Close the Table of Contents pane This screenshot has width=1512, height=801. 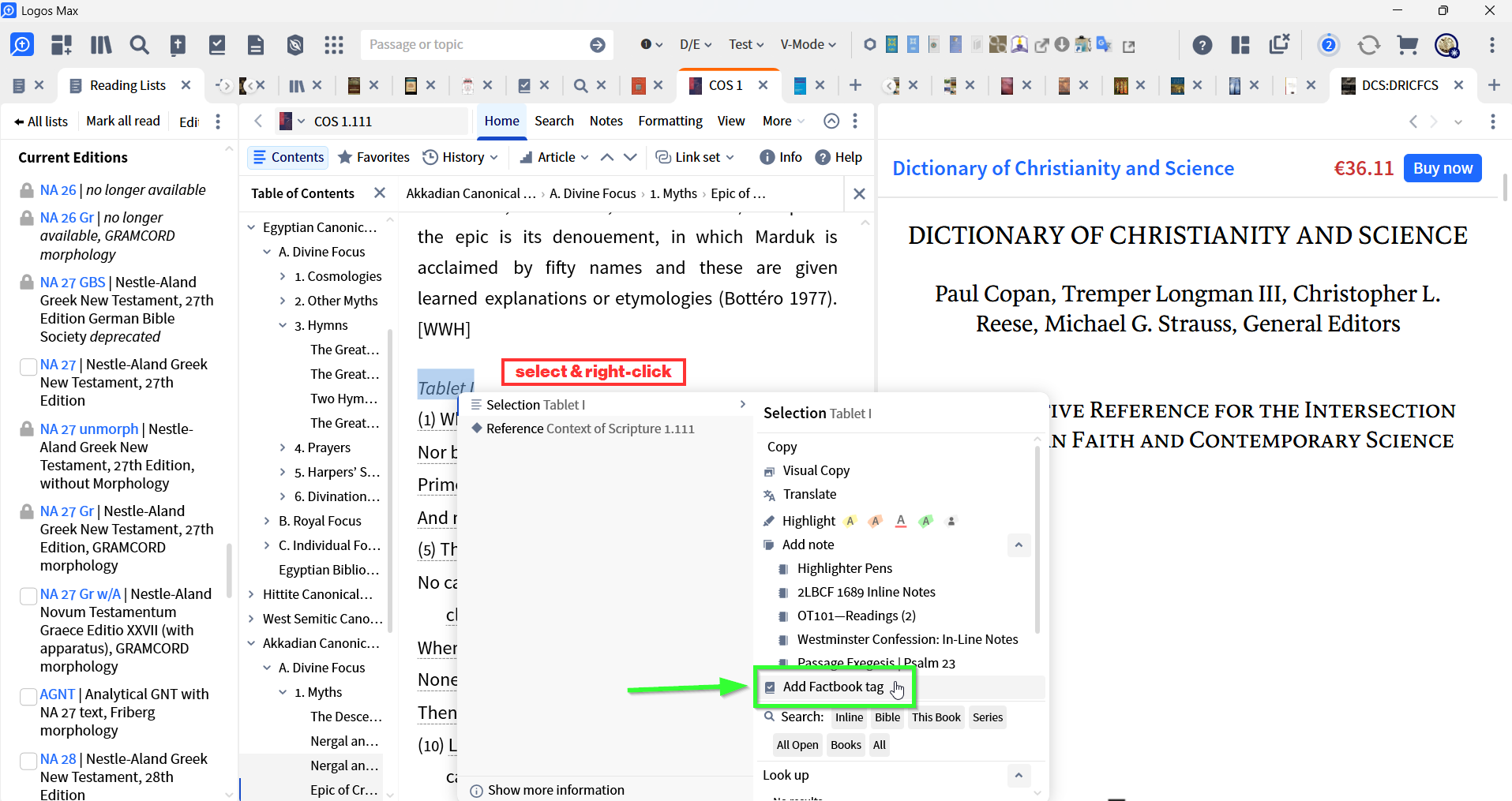(380, 193)
